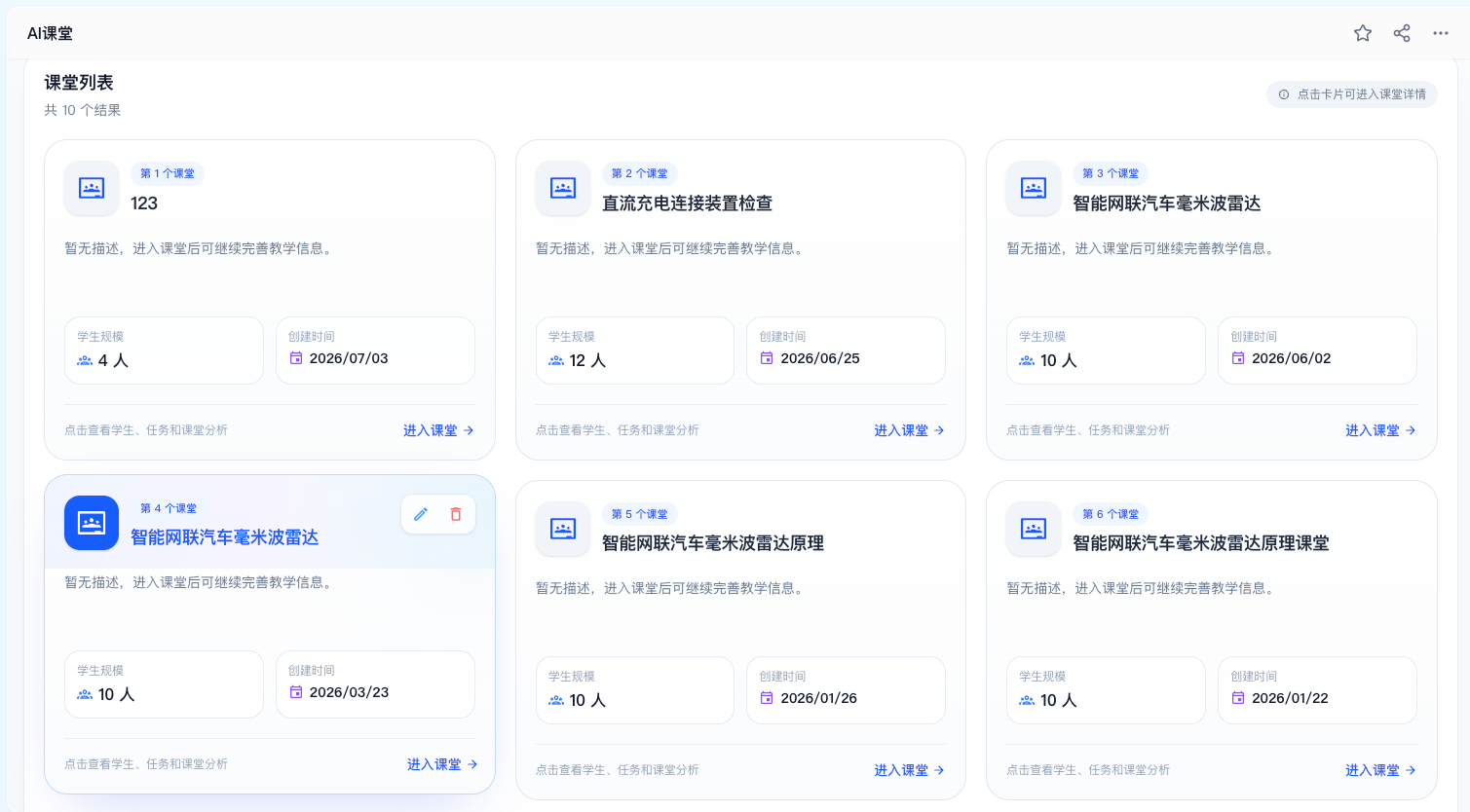Open the share icon in header

(x=1402, y=33)
